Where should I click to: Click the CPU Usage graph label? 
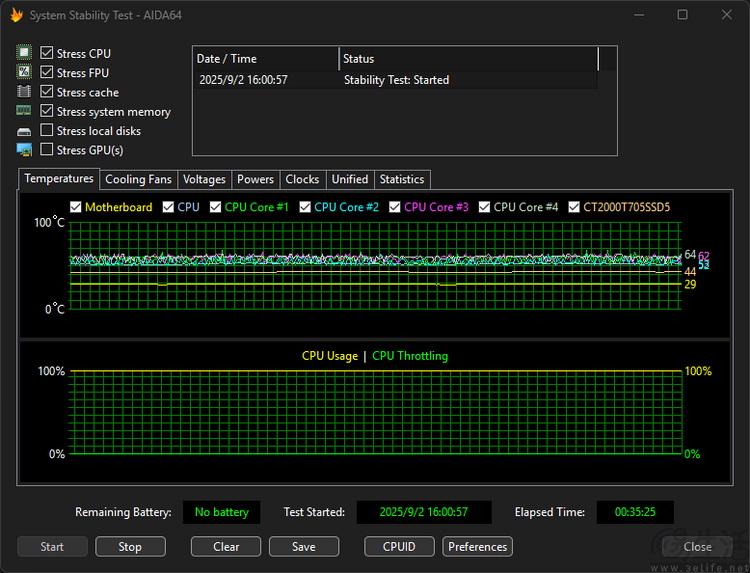pyautogui.click(x=330, y=356)
